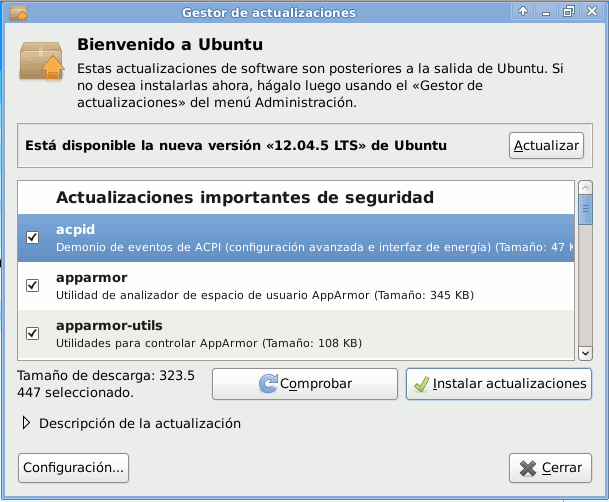Click the scrollbar up arrow of the update list
This screenshot has width=609, height=502.
click(x=585, y=188)
